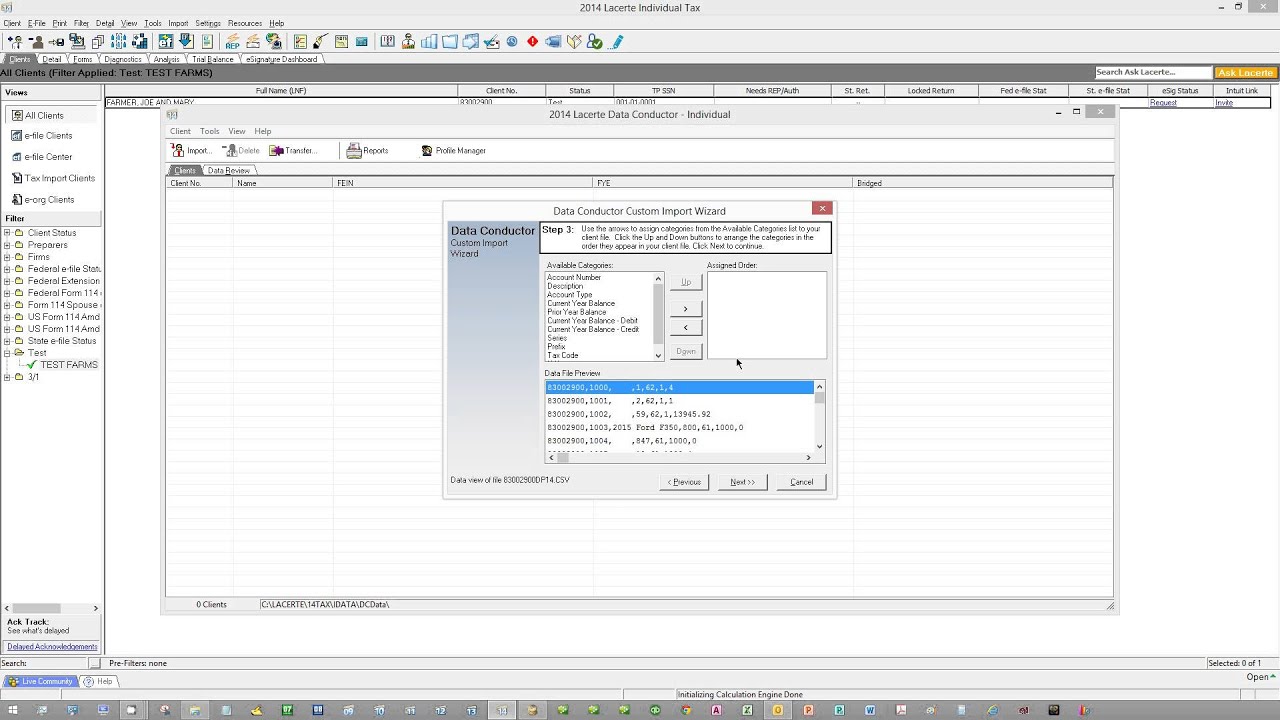1280x720 pixels.
Task: Open the Tools menu in Data Conductor
Action: tap(209, 131)
